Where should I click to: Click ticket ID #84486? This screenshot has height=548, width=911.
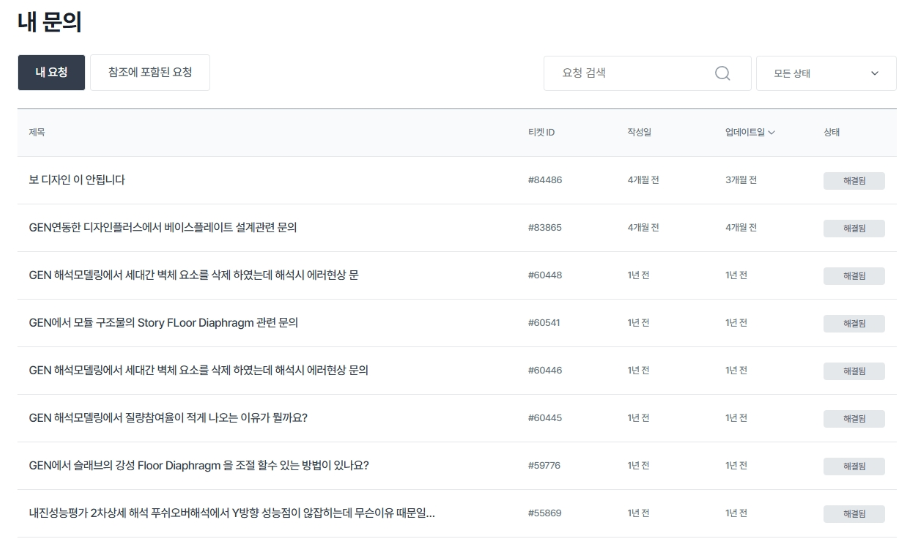[545, 180]
